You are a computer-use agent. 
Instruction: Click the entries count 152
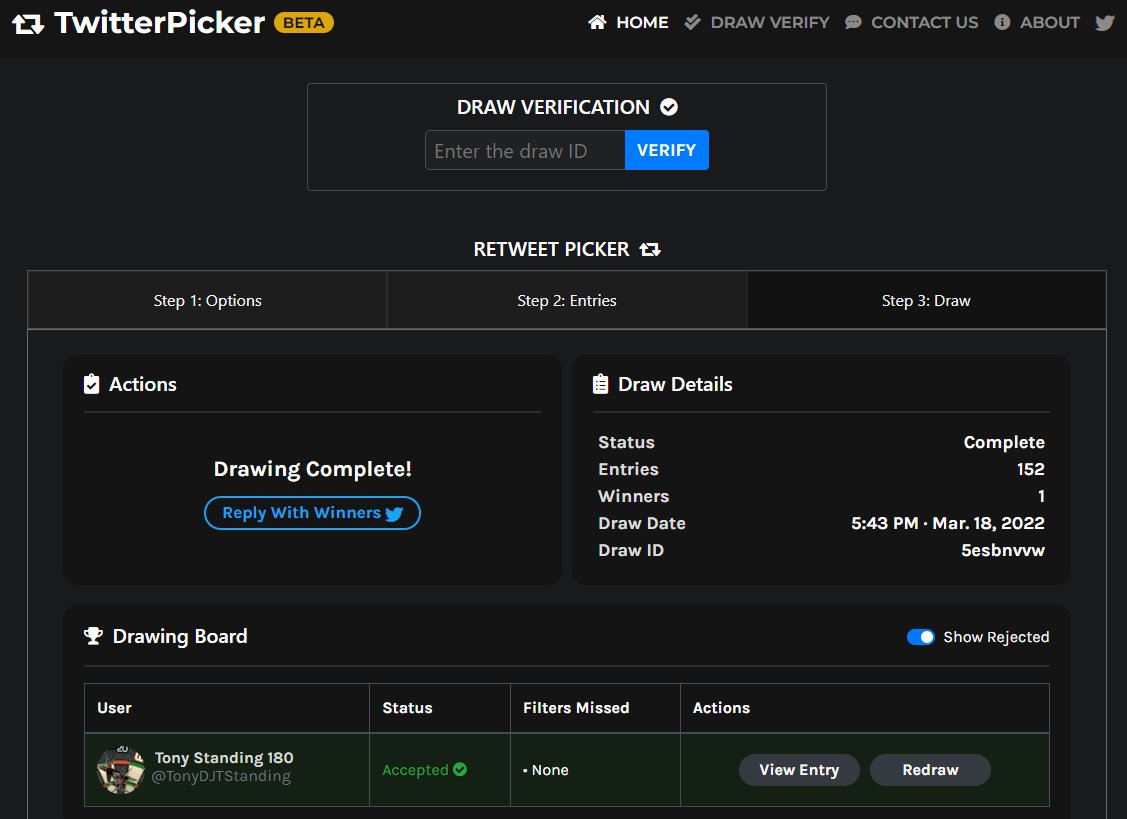click(1031, 469)
